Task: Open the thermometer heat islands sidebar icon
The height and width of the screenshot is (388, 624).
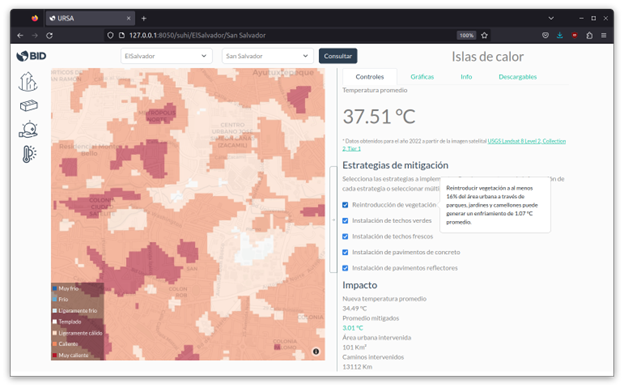Action: click(x=29, y=154)
